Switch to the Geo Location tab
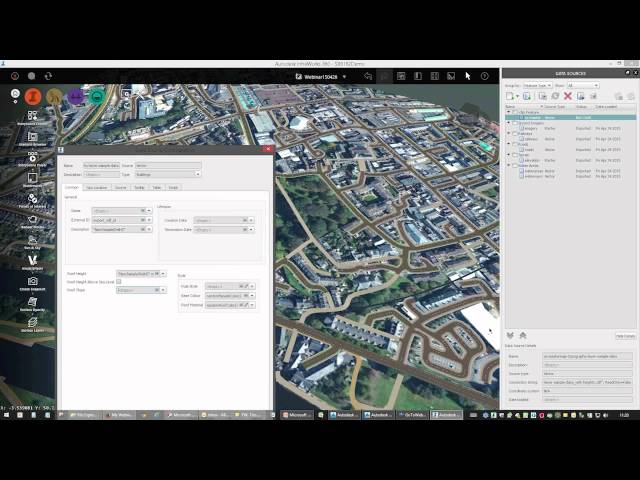This screenshot has height=480, width=640. (x=97, y=188)
